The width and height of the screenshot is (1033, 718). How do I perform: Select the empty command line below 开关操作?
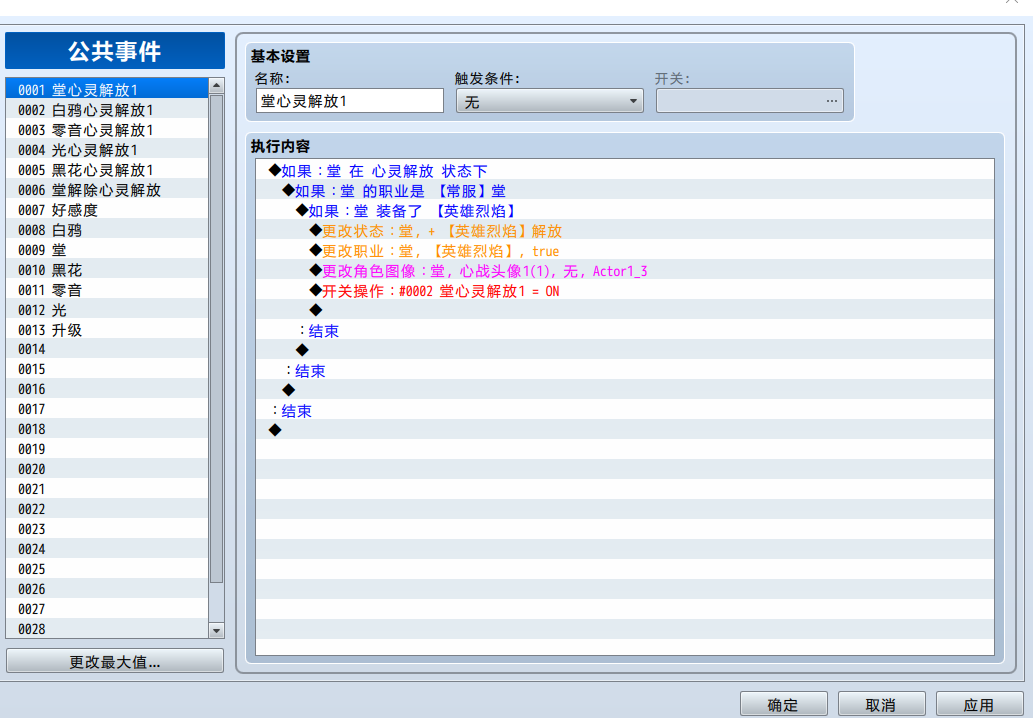click(625, 310)
